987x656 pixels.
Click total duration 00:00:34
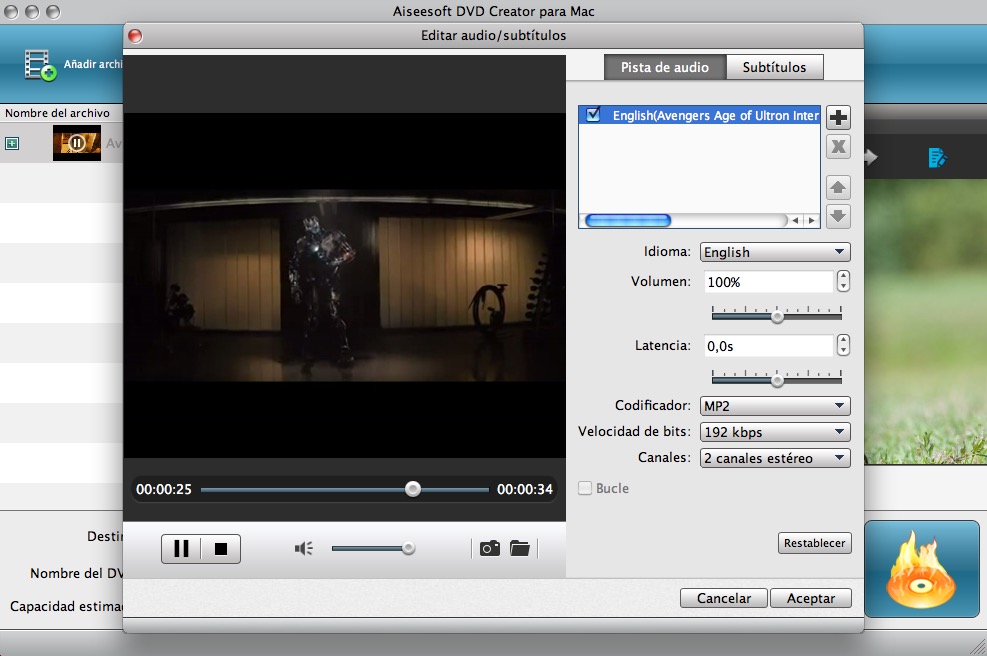524,489
